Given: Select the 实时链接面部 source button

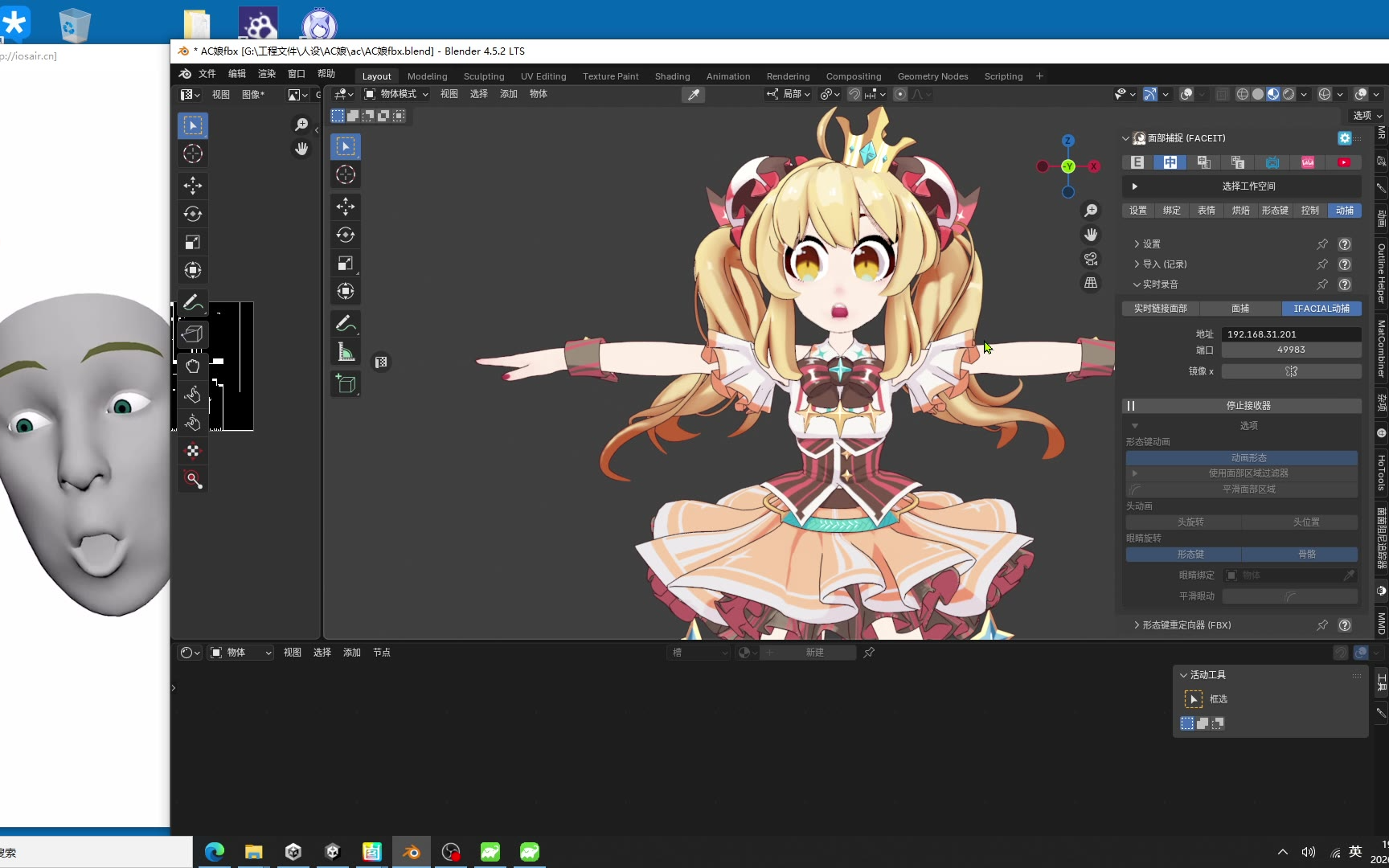Looking at the screenshot, I should [x=1160, y=309].
